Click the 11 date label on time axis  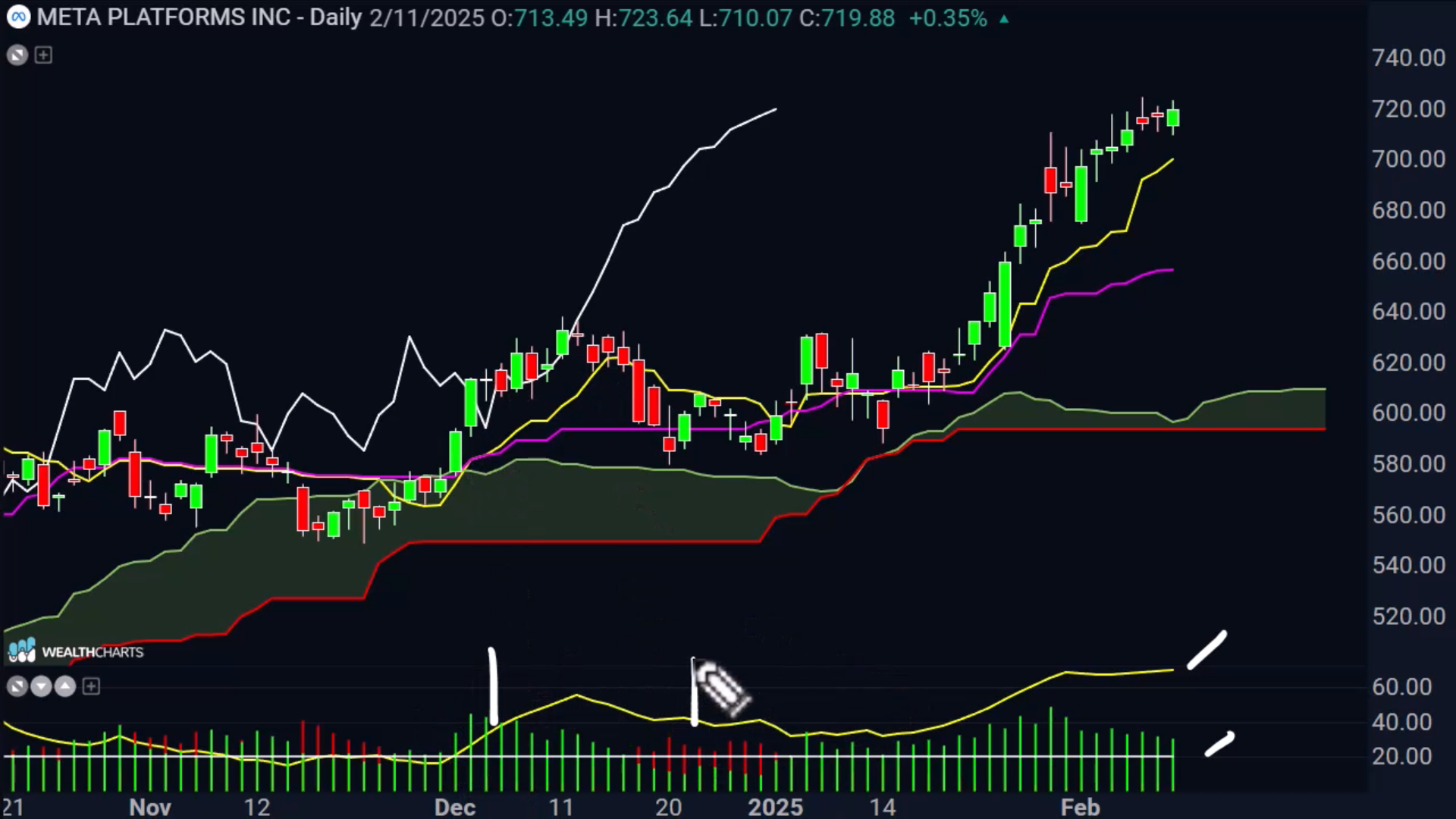[x=561, y=807]
